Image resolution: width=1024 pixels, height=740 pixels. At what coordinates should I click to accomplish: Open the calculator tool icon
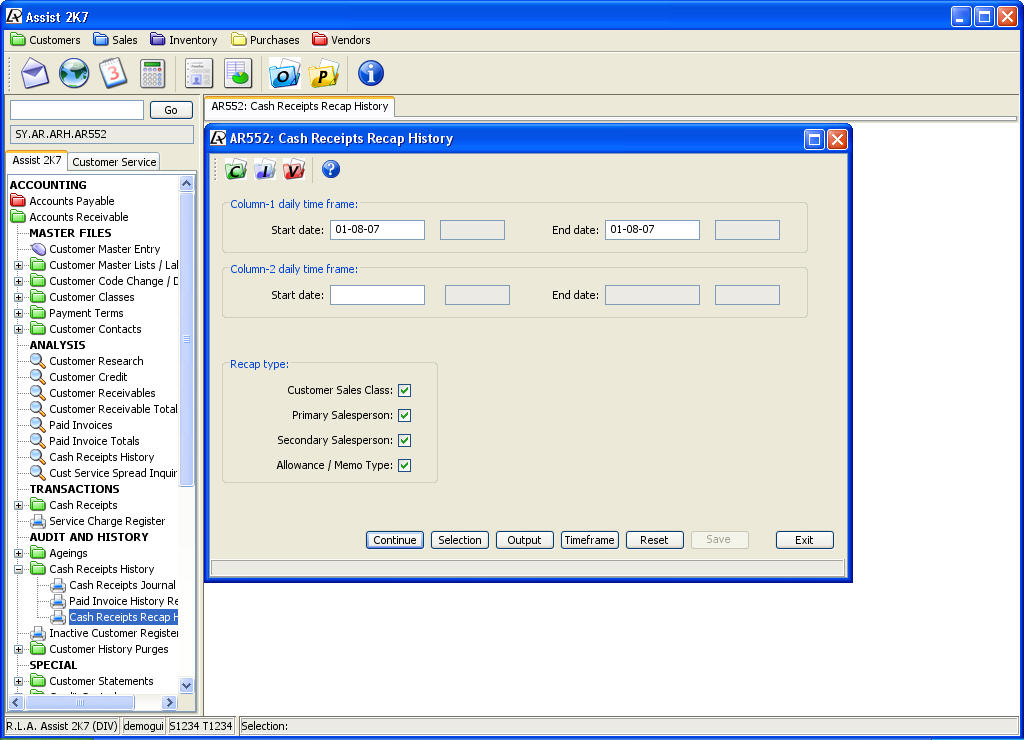coord(152,73)
